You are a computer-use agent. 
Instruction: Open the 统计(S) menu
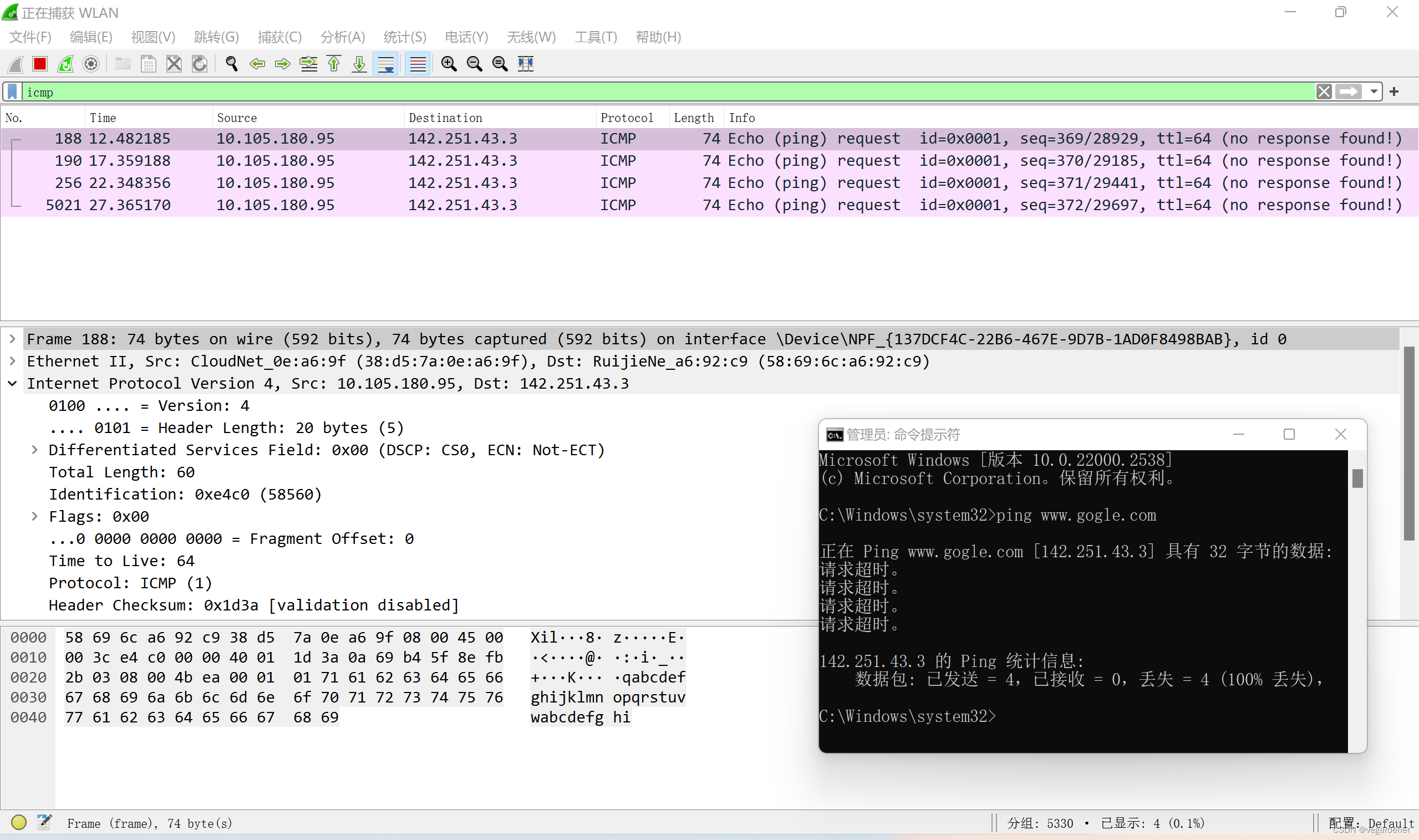coord(404,37)
